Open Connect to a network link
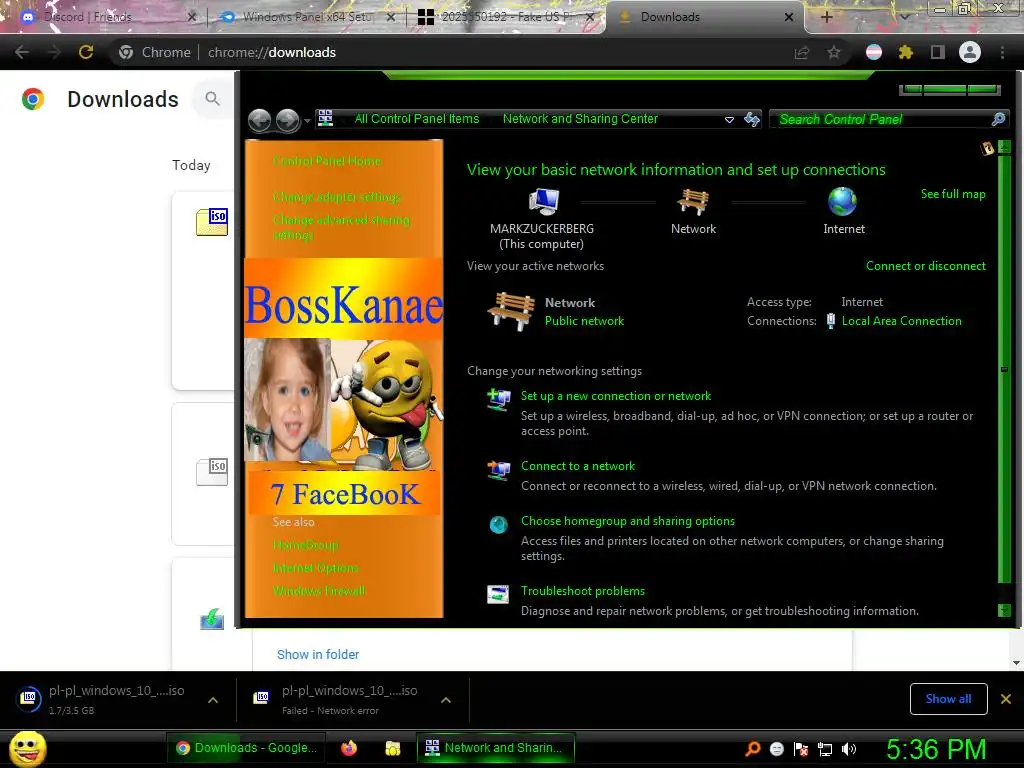 point(578,466)
